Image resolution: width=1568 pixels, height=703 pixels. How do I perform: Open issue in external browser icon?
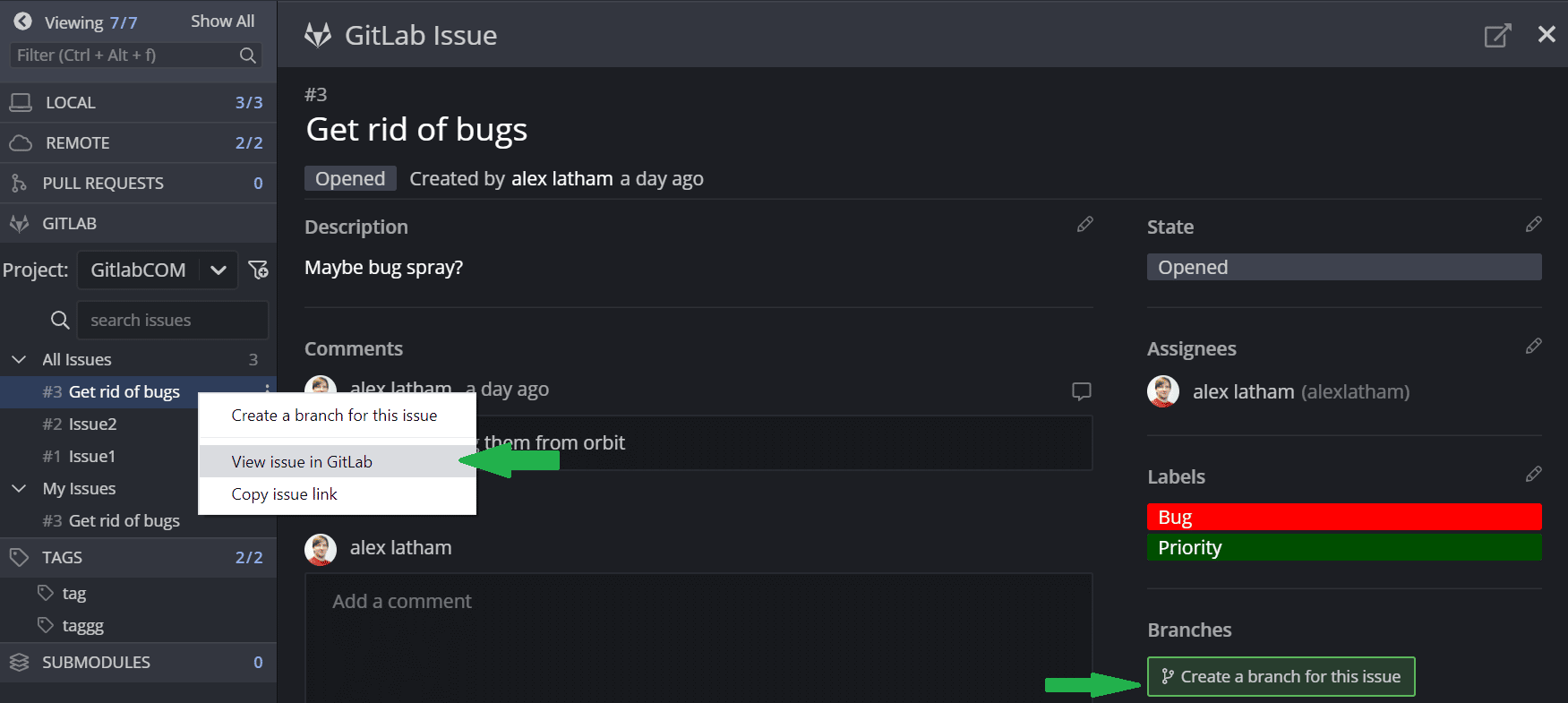(1497, 36)
